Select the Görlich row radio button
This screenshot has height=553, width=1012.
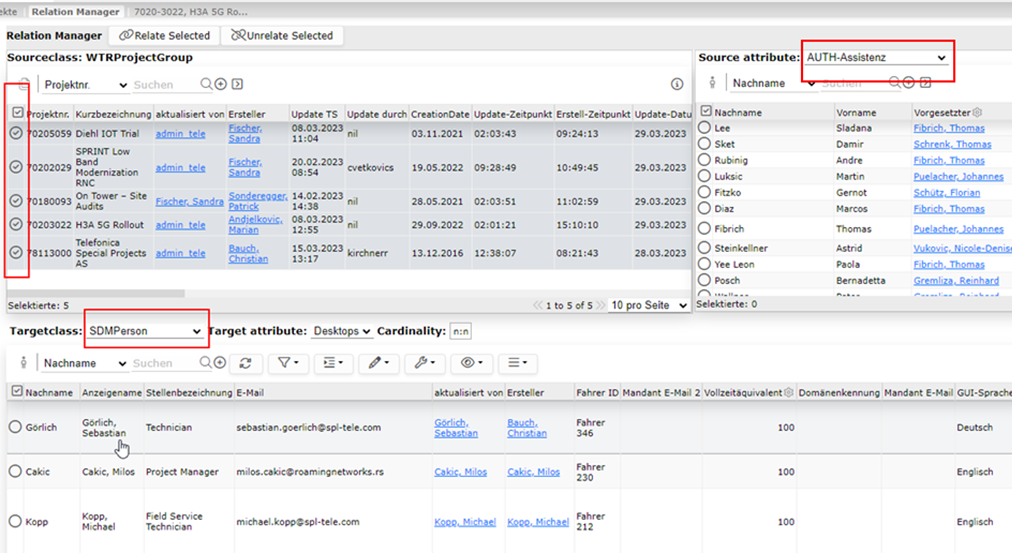point(15,427)
